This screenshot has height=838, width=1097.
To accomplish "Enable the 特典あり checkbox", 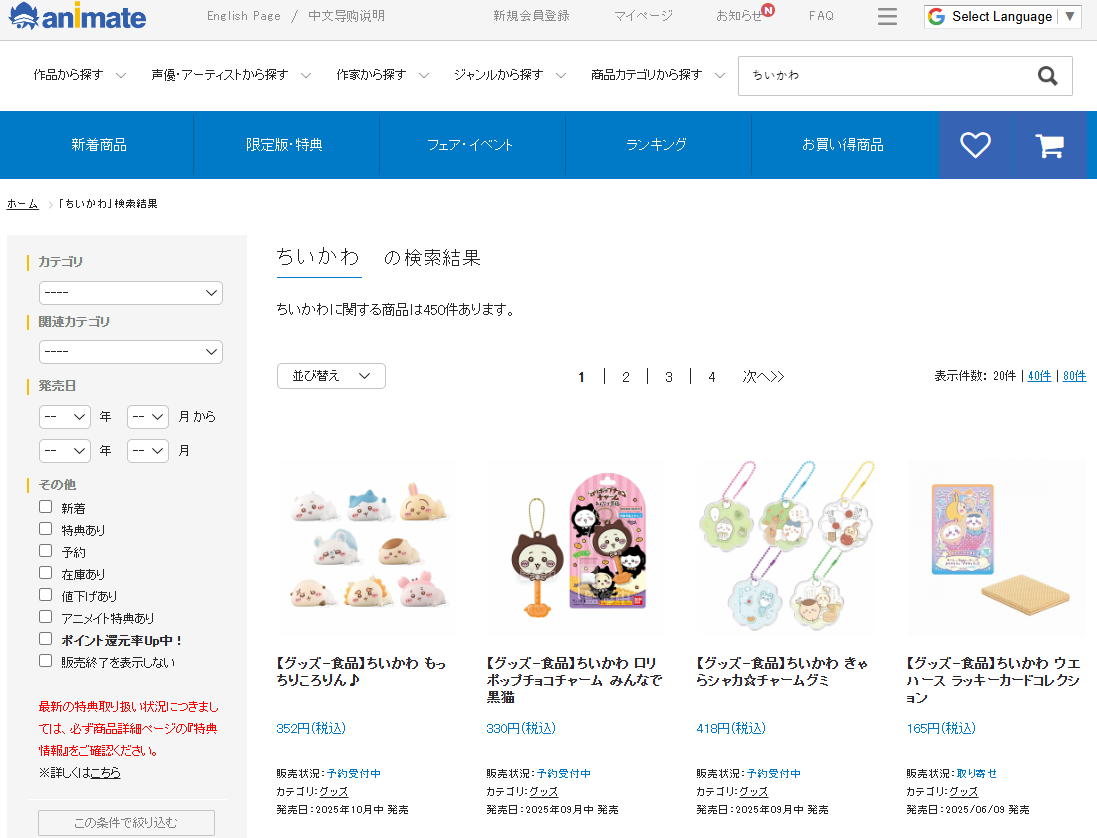I will 45,529.
